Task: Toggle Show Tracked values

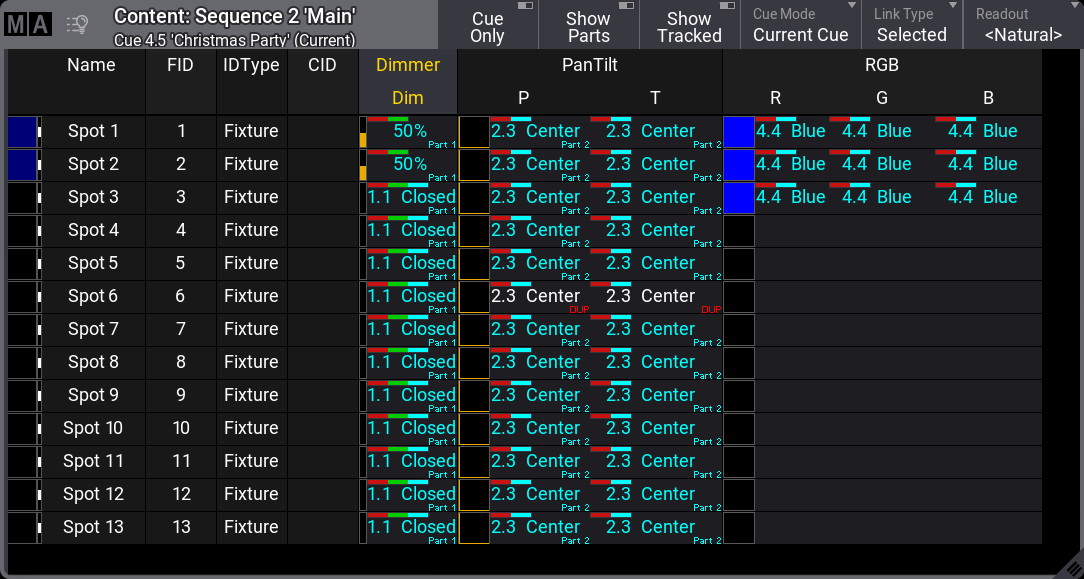Action: click(x=689, y=26)
